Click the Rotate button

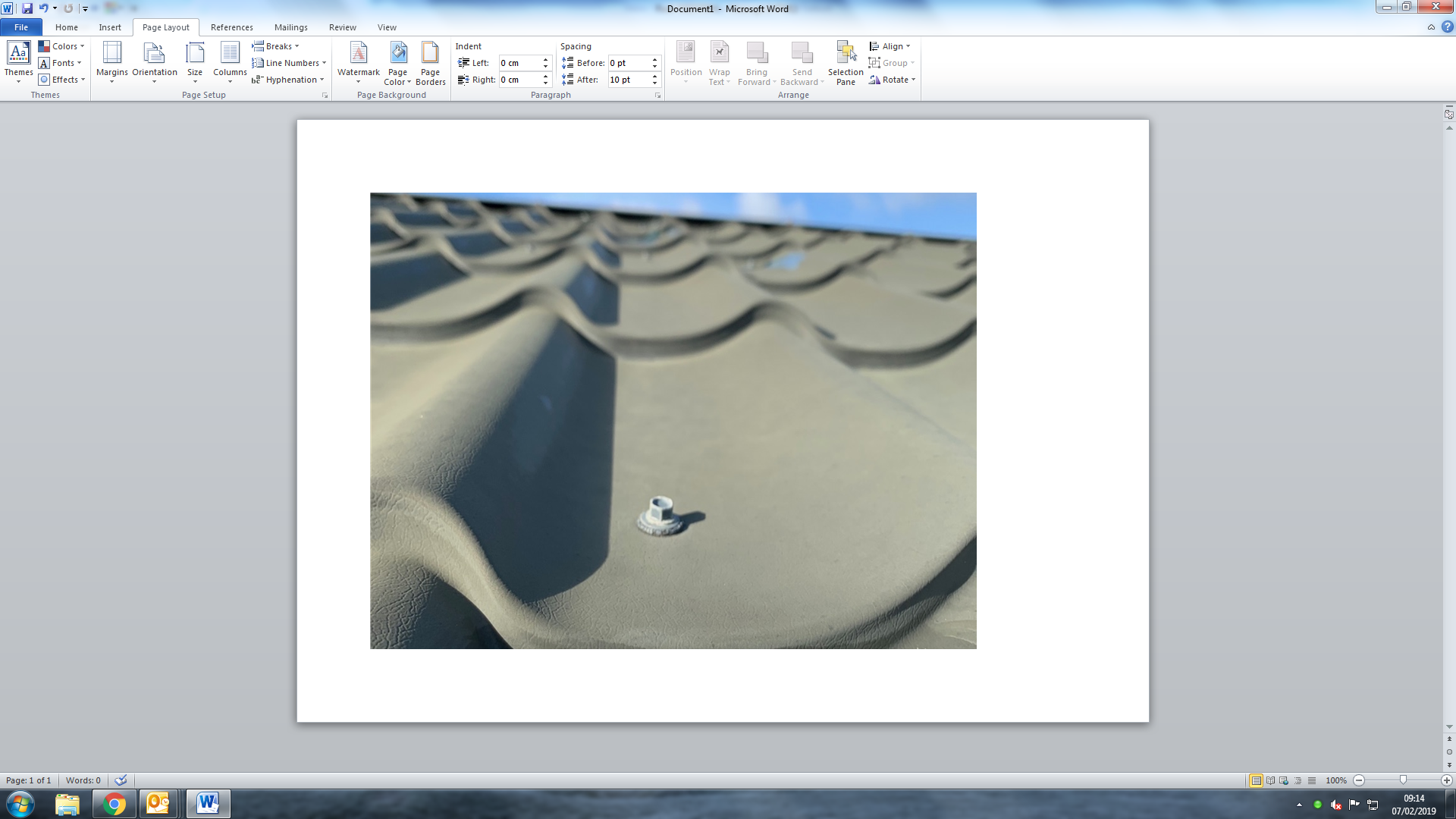pyautogui.click(x=893, y=80)
